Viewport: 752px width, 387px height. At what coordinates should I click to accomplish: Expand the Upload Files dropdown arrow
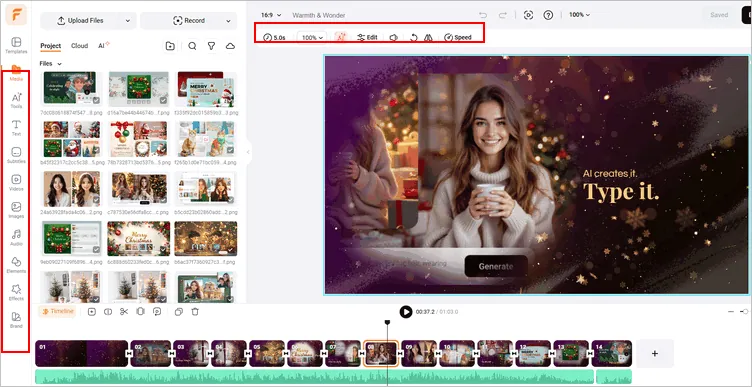[128, 21]
